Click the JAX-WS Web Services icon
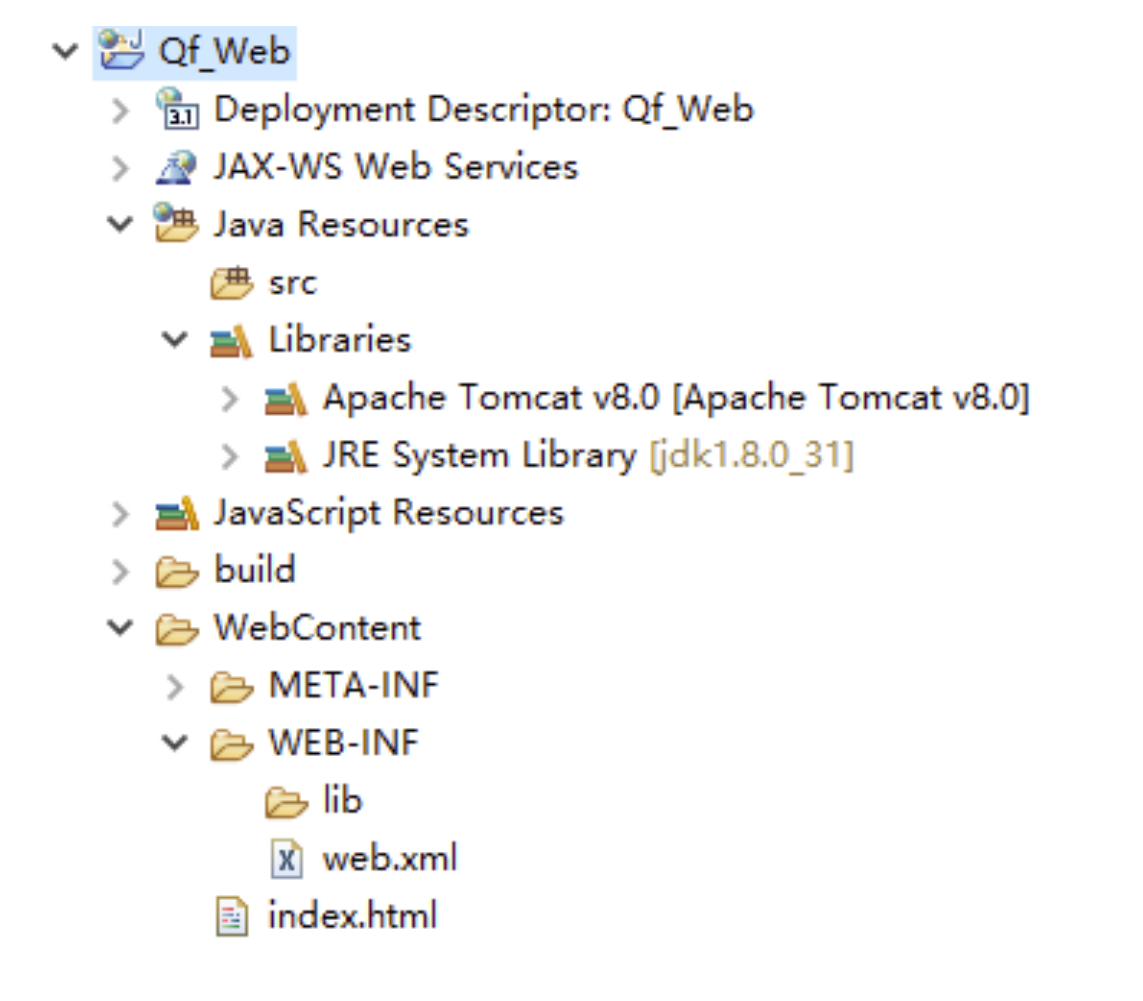This screenshot has height=1001, width=1143. [x=176, y=167]
